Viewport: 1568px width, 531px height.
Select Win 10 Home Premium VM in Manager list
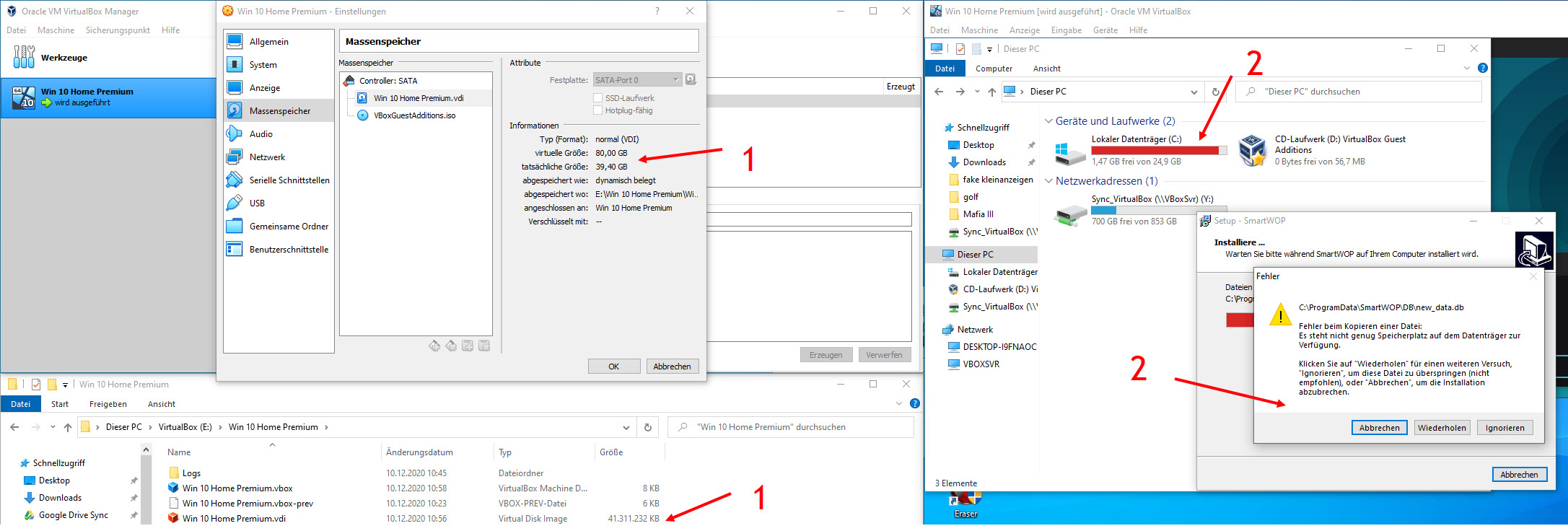point(108,97)
